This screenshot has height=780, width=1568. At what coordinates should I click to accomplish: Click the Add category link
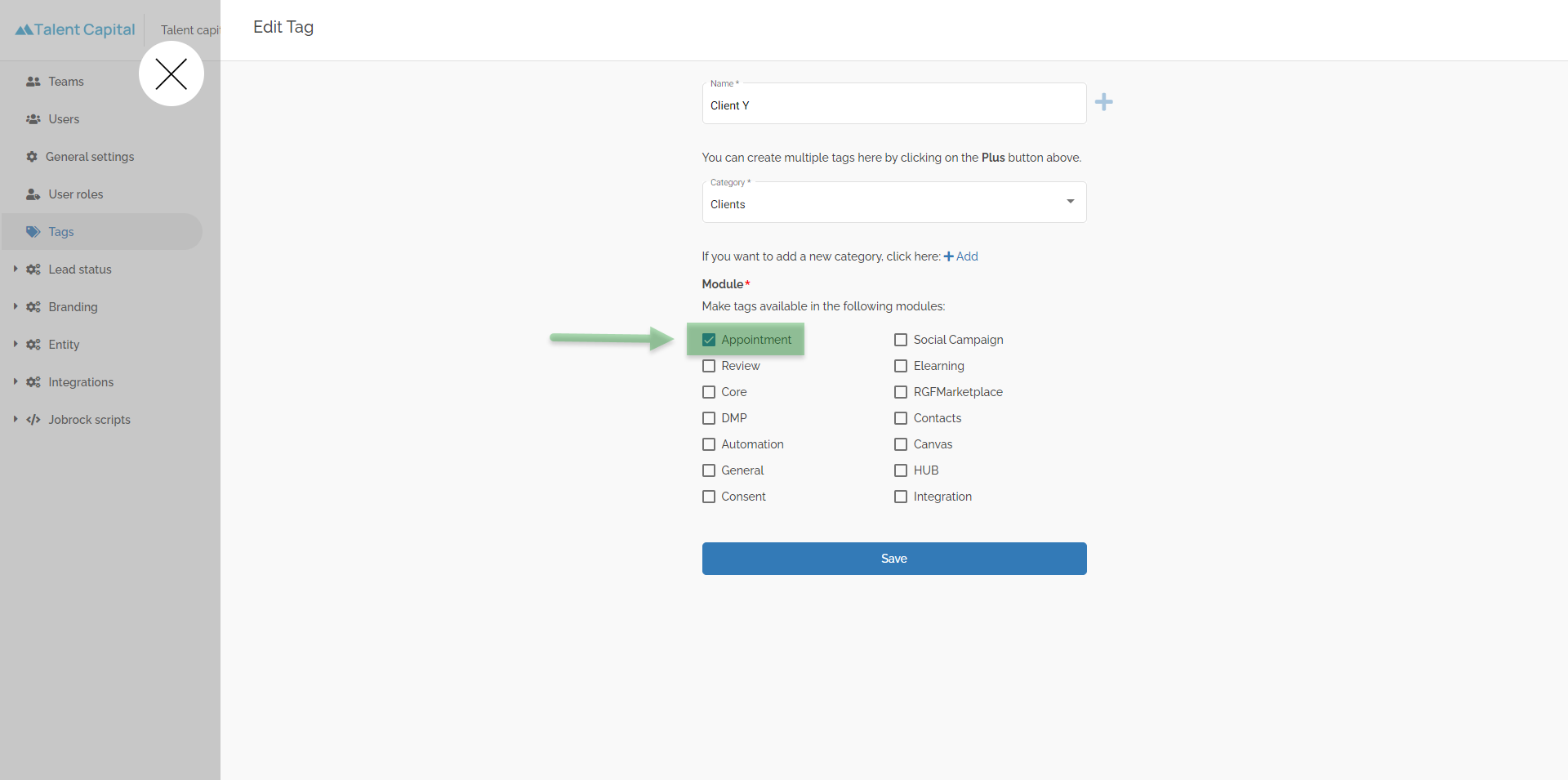click(x=961, y=256)
